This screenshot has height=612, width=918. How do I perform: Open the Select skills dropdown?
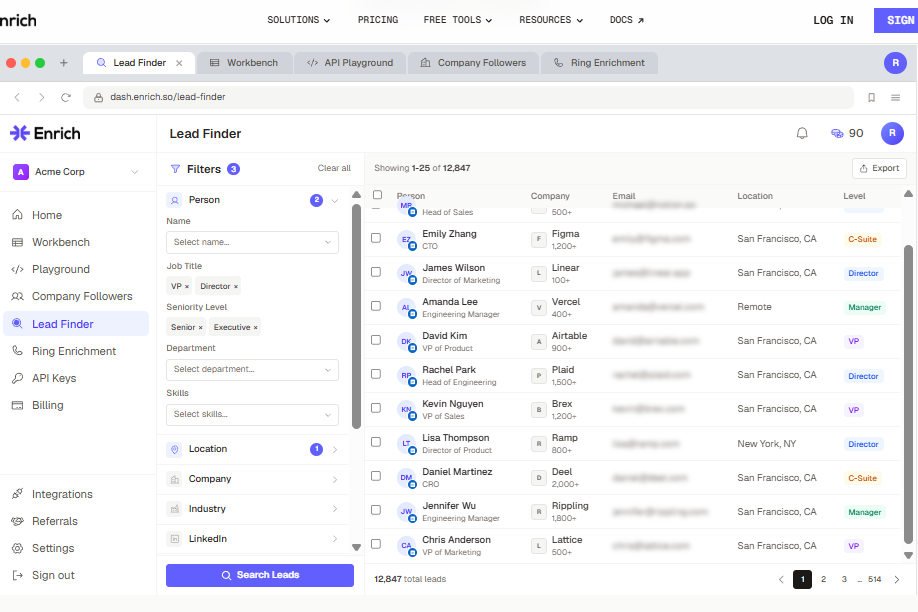point(252,415)
